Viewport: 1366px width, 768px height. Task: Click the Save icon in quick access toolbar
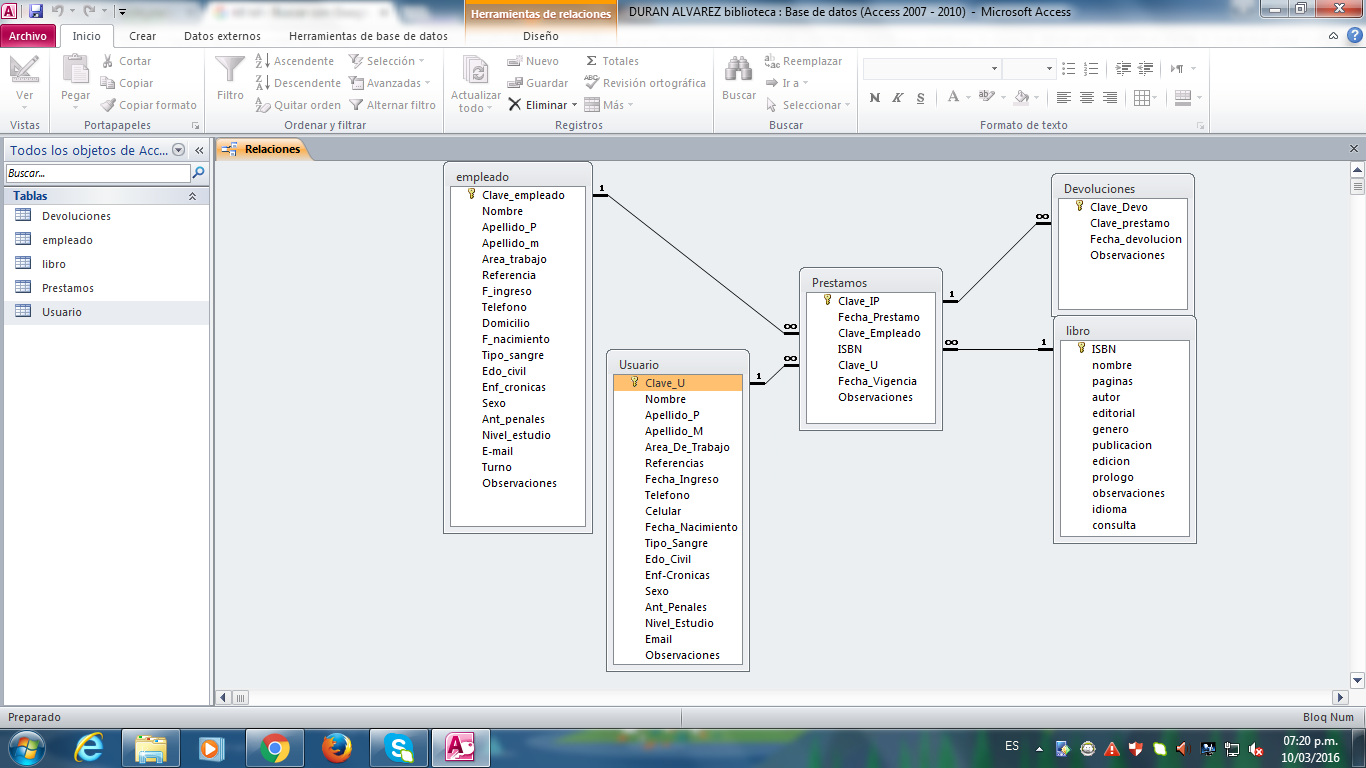36,12
